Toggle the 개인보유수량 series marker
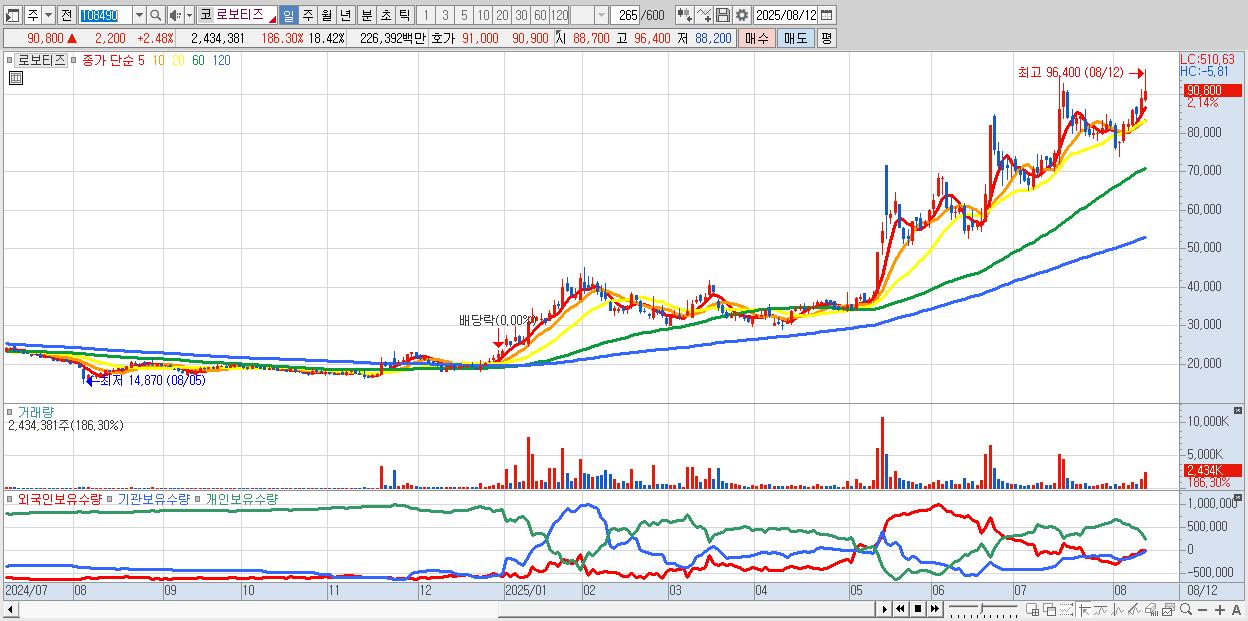Screen dimensions: 1248x621 click(197, 499)
